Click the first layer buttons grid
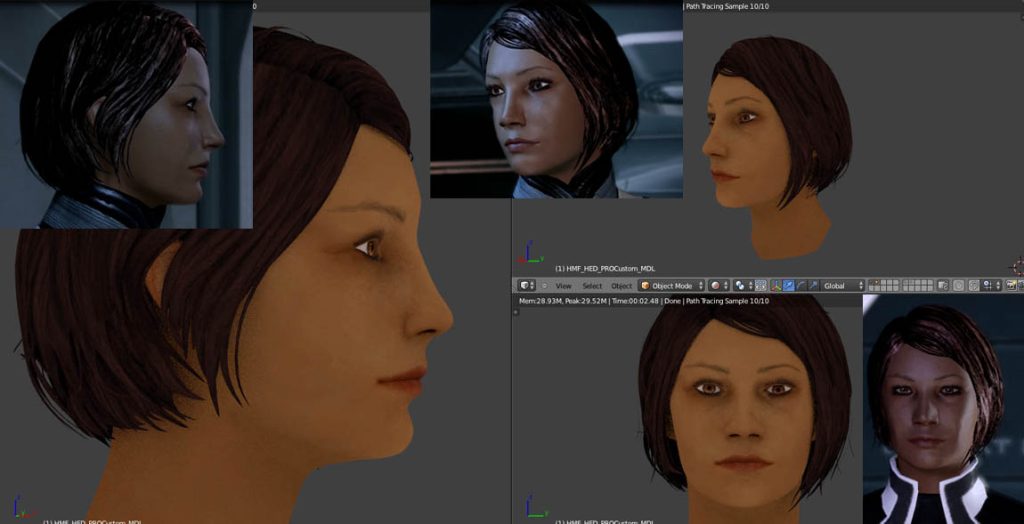Screen dimensions: 1024x524 [x=884, y=286]
